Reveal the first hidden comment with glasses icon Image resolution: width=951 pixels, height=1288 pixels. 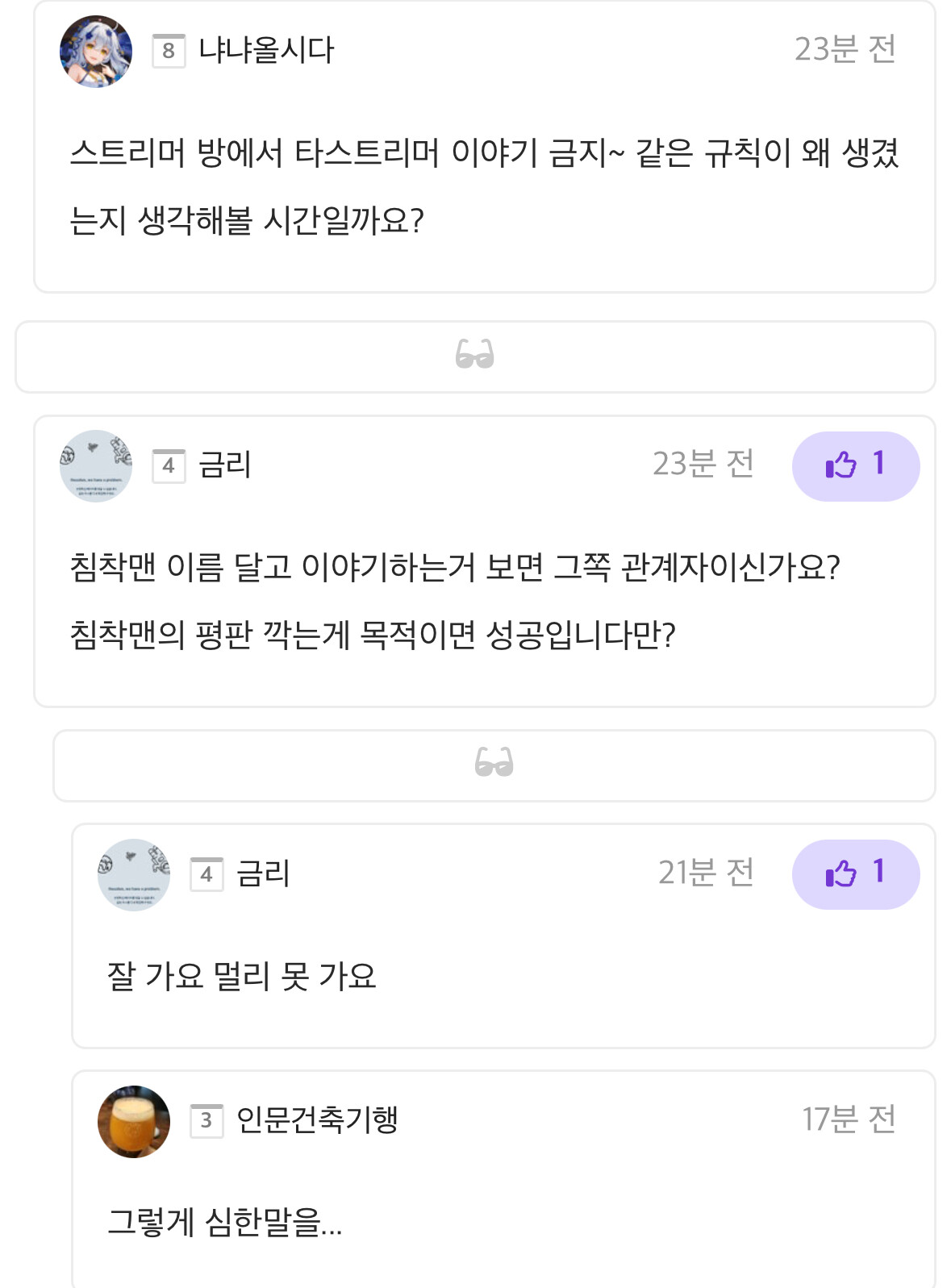474,356
